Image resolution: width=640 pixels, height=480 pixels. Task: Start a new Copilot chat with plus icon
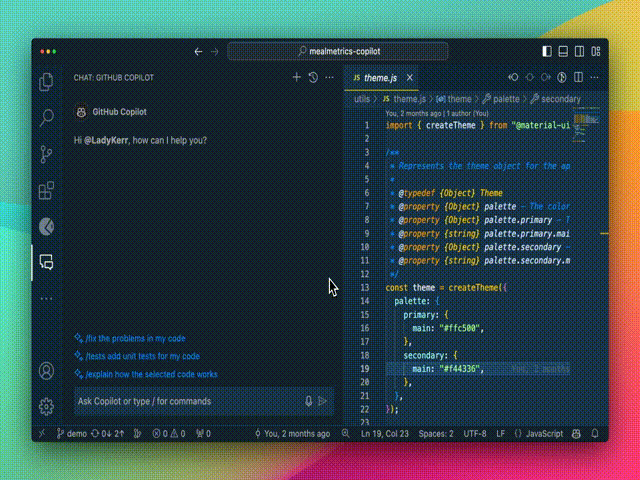296,77
